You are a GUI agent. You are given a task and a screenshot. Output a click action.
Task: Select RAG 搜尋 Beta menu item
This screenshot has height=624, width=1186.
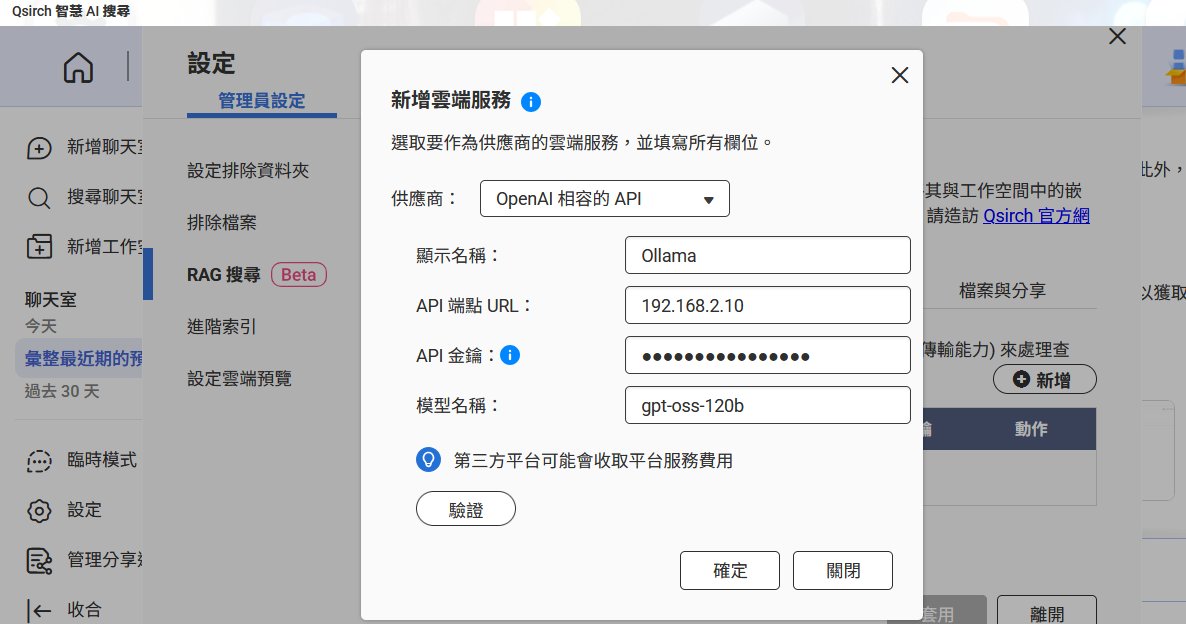click(x=256, y=275)
